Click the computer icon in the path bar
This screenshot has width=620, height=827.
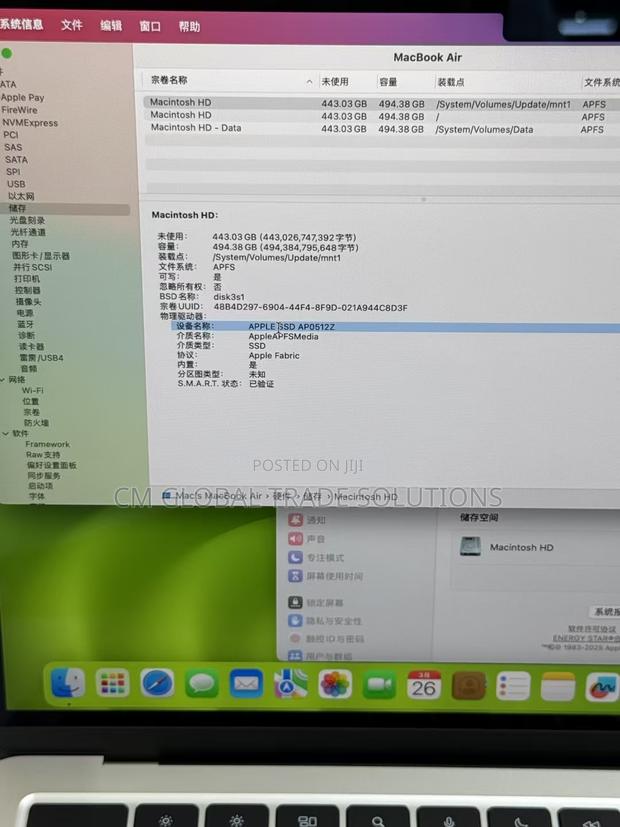tap(167, 495)
